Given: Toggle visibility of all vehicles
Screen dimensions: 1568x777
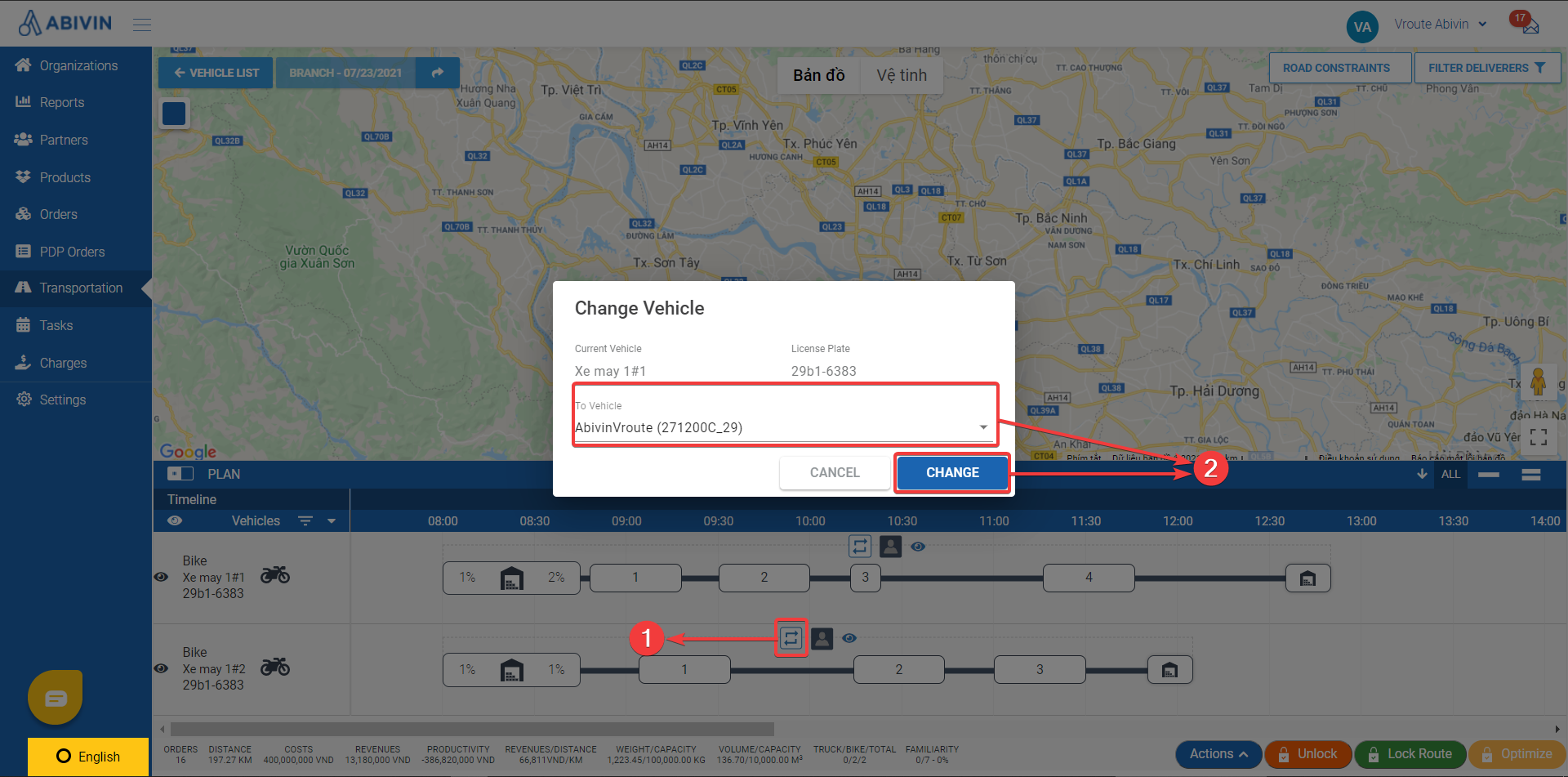Looking at the screenshot, I should coord(175,520).
